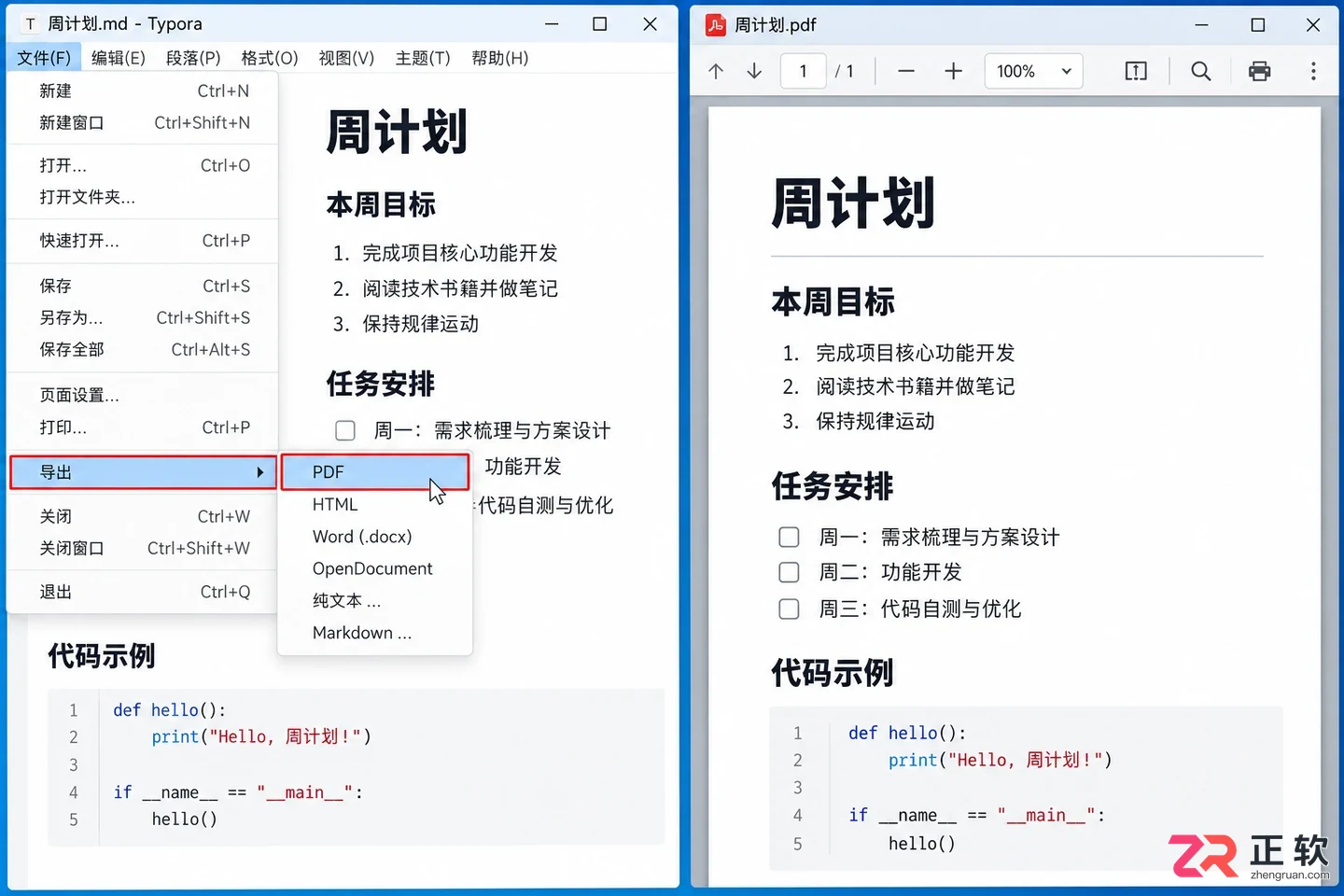1344x896 pixels.
Task: Check 周三：代码自测与优化 box in PDF
Action: click(789, 609)
